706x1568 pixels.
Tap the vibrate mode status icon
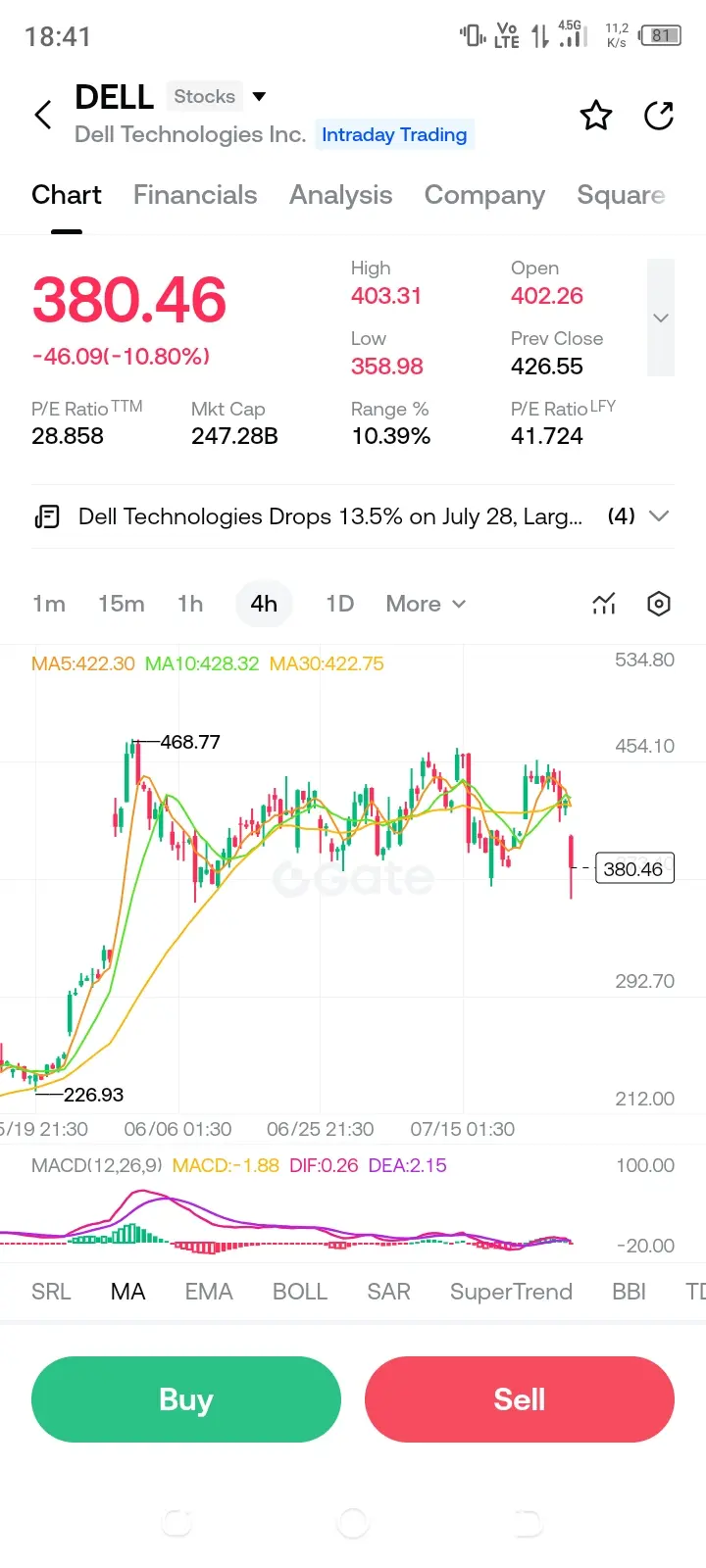tap(473, 36)
